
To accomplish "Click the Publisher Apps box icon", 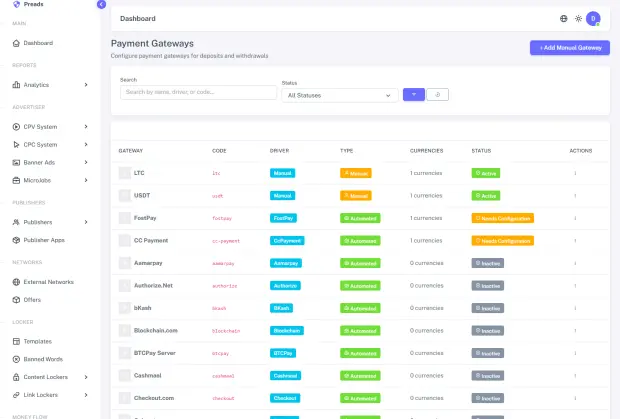I will click(16, 240).
